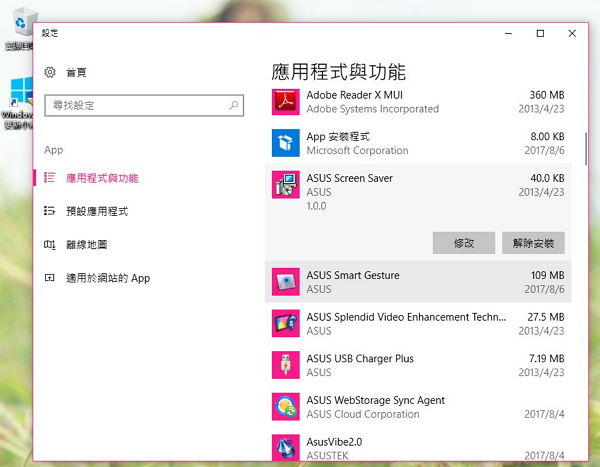Select the ASUS Smart Gesture entry name
Viewport: 600px width, 467px height.
(353, 275)
